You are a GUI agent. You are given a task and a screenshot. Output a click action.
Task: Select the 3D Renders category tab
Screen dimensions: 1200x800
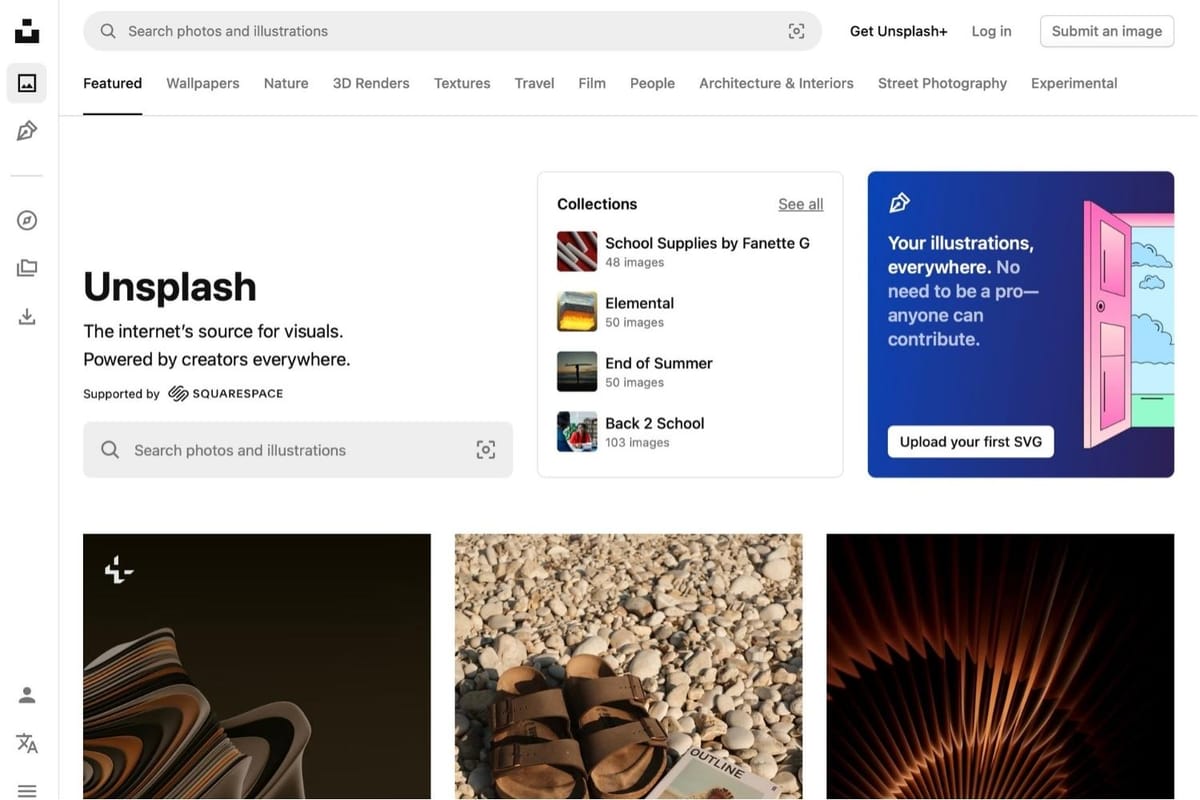coord(371,83)
